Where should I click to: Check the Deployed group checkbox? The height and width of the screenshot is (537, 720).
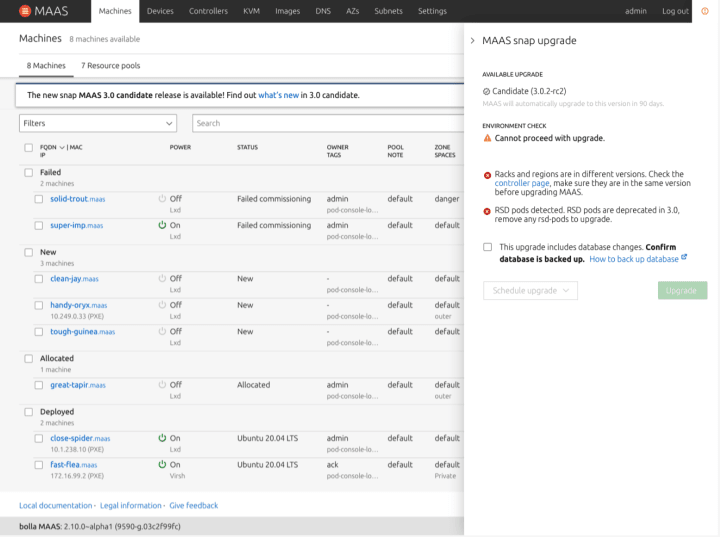pos(28,412)
